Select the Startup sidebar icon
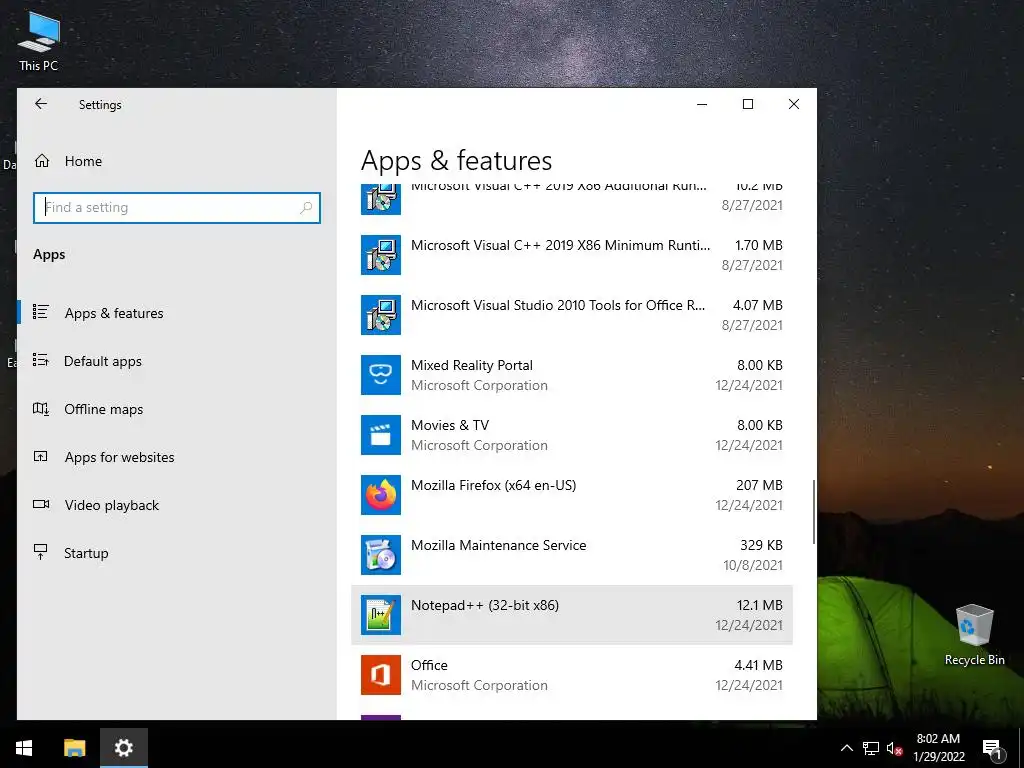Viewport: 1024px width, 768px height. pos(40,552)
